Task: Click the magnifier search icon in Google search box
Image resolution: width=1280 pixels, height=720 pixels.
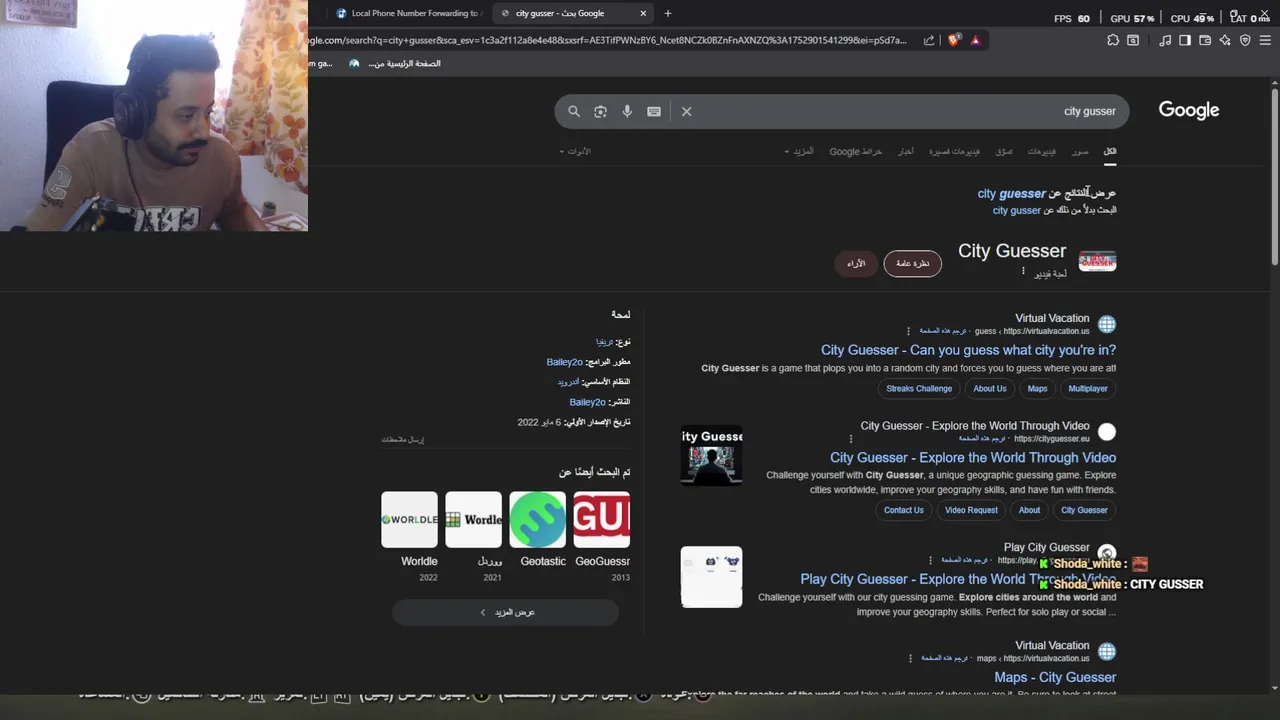Action: tap(574, 112)
